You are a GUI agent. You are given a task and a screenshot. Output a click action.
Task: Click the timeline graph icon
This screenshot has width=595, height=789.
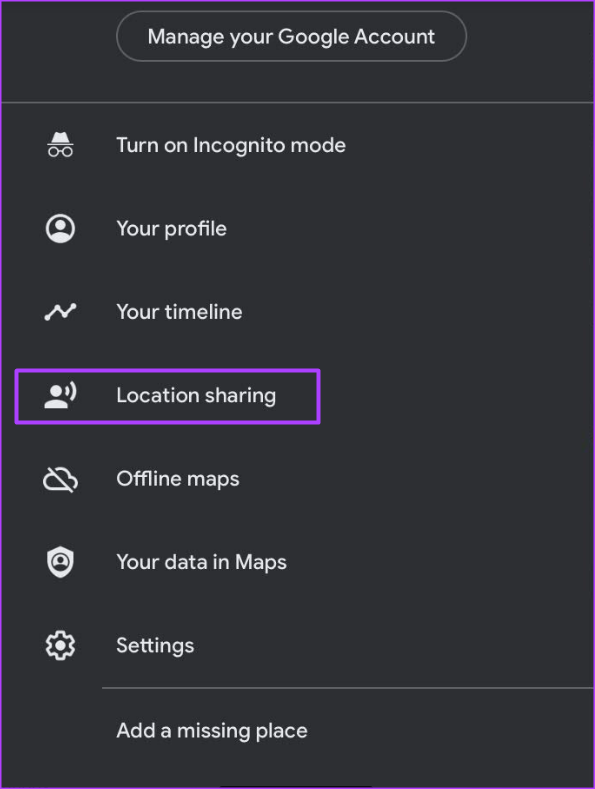[60, 312]
